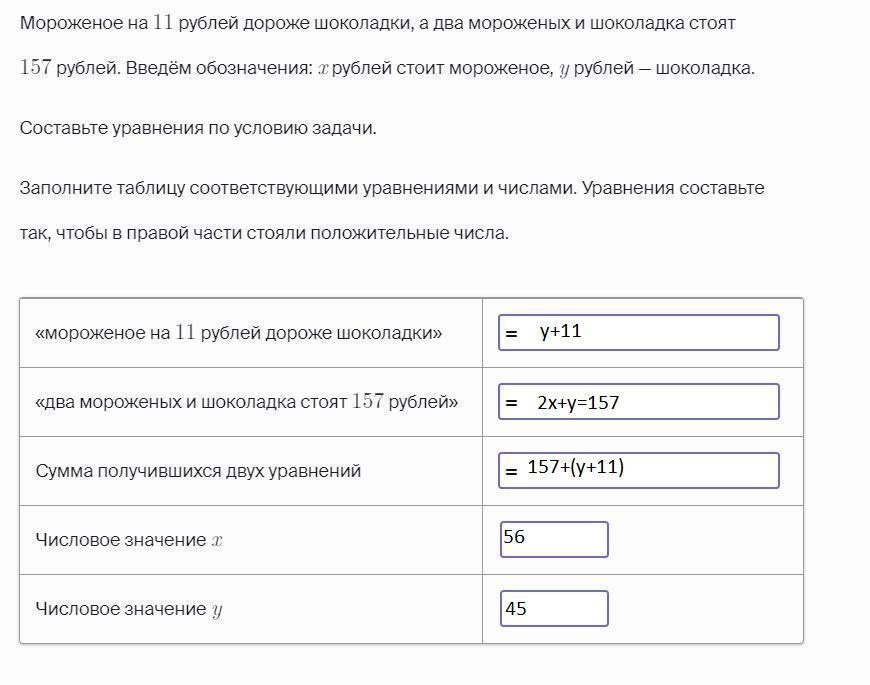
Task: Click the row label «два мороженых и шоколадка стоят 157 рублей»
Action: tap(246, 402)
